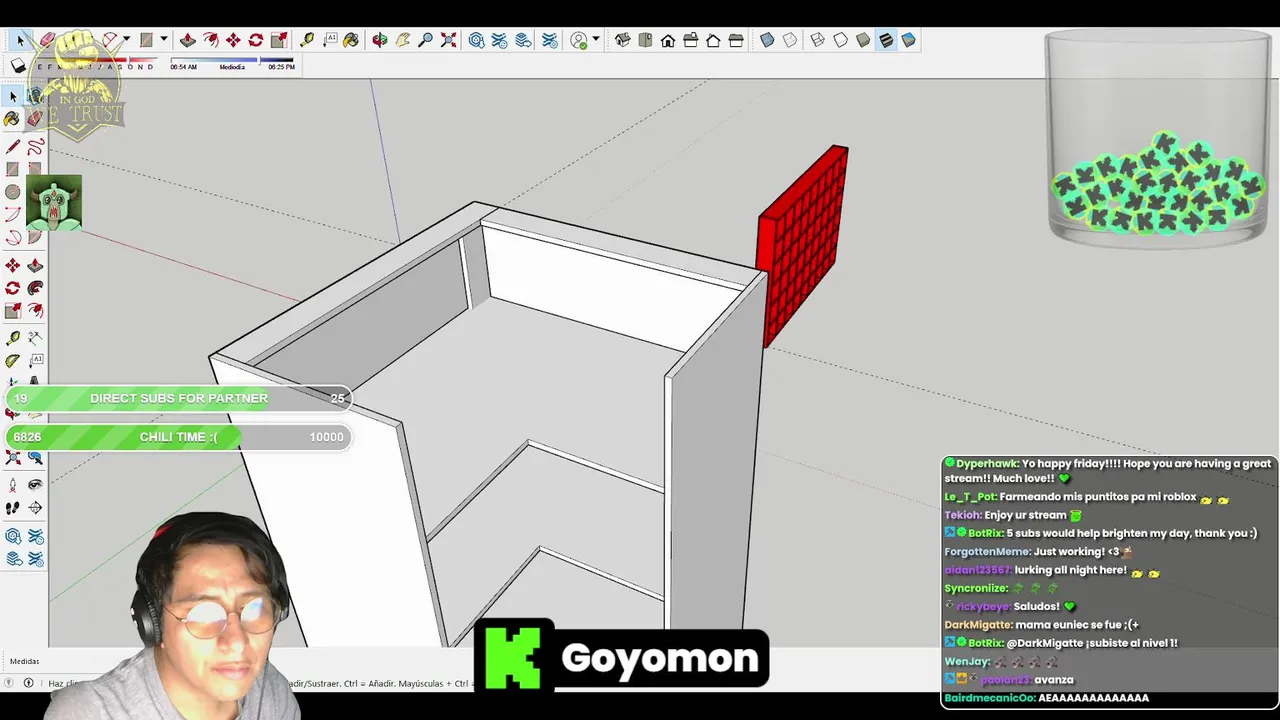Switch to Back view

pyautogui.click(x=713, y=40)
